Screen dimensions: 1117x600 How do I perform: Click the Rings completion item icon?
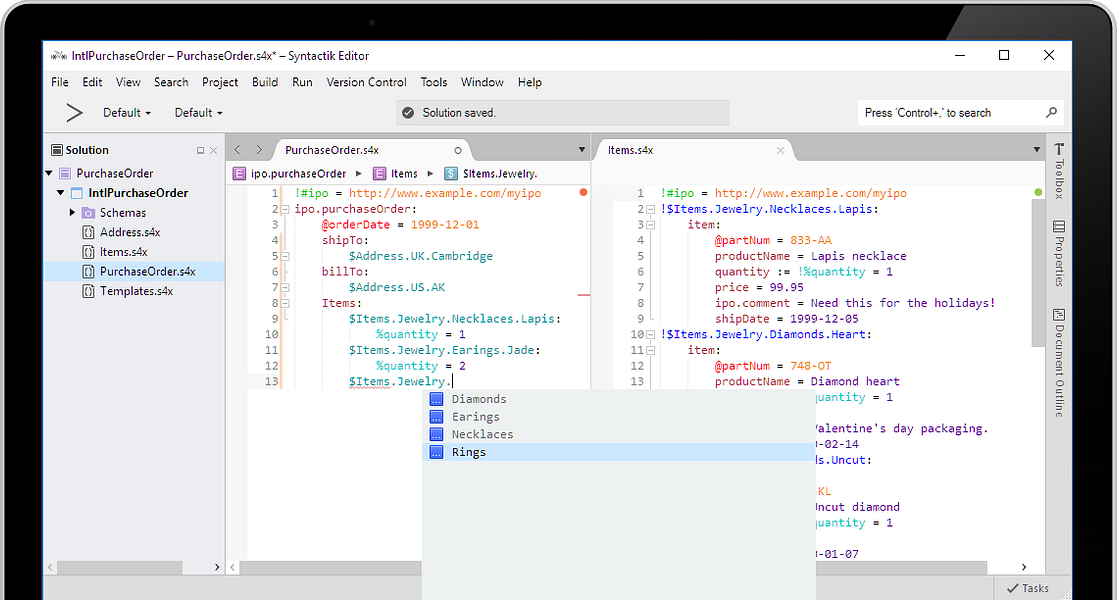[x=437, y=452]
